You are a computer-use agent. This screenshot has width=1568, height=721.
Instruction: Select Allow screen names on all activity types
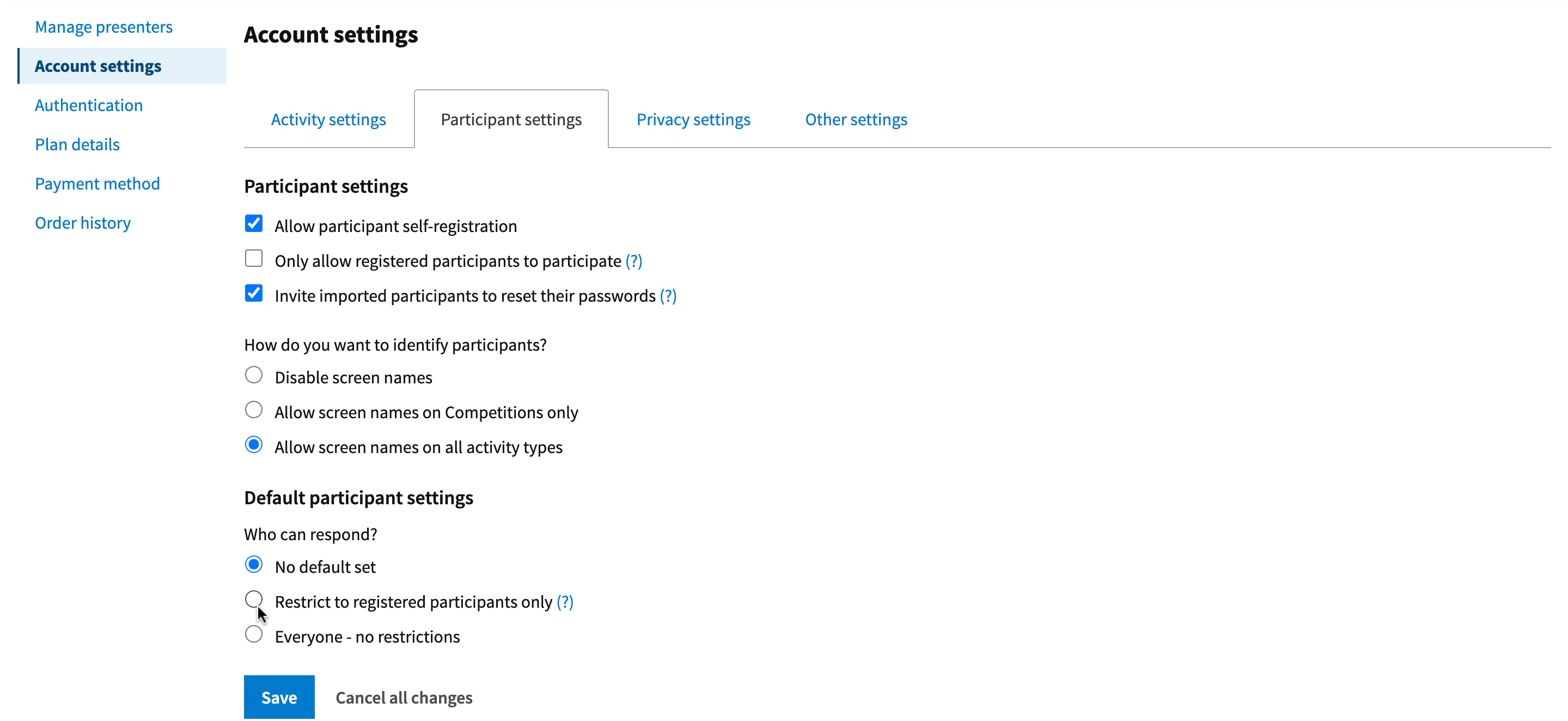click(x=254, y=445)
